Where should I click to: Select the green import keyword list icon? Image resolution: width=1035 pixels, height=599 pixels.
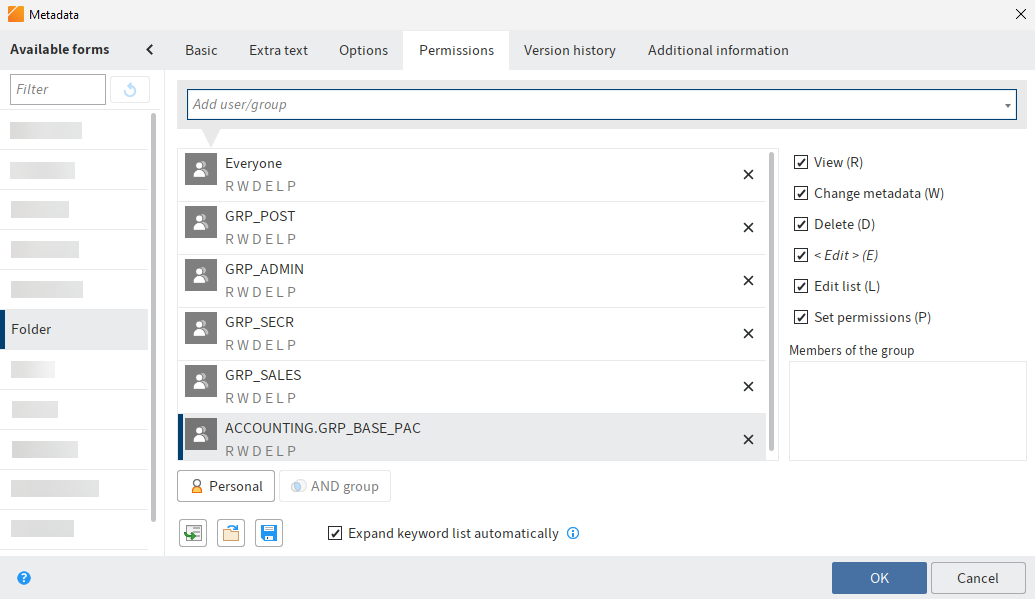click(x=192, y=532)
